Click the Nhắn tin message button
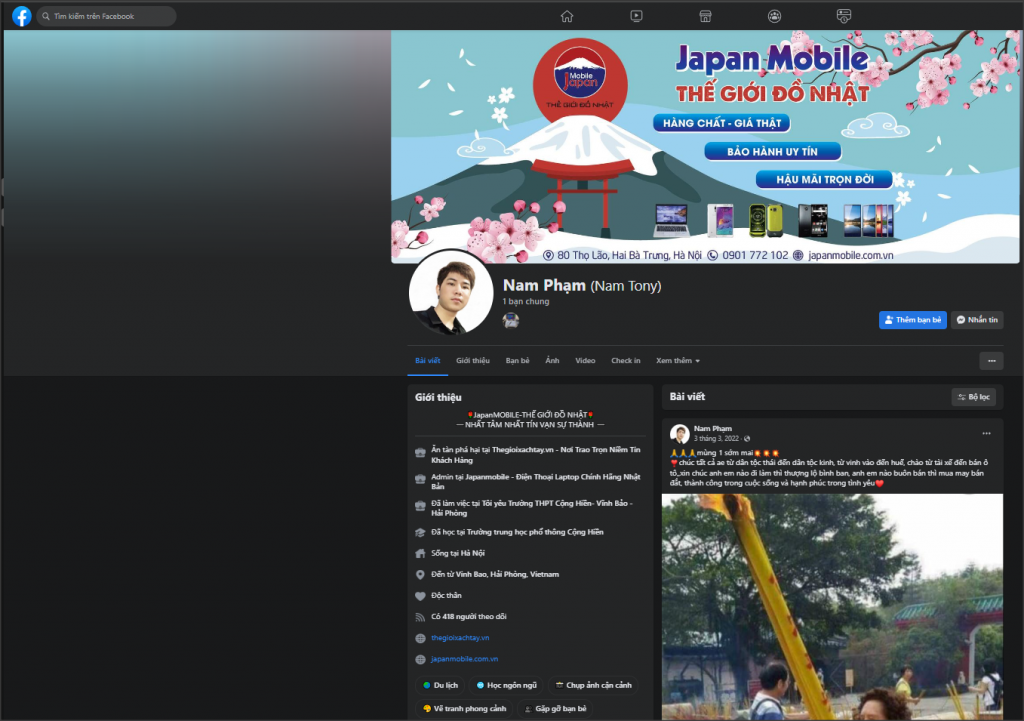 pyautogui.click(x=977, y=320)
